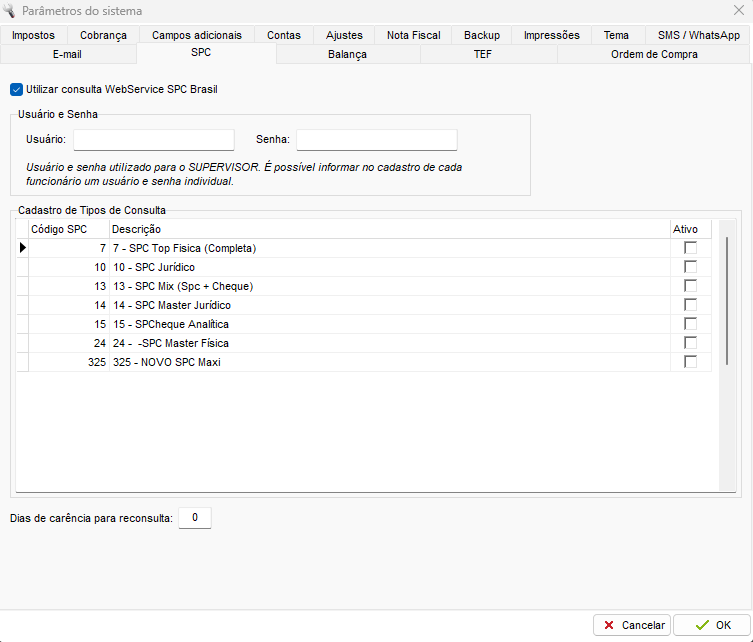Select row '13 - SPC Mix (Spc + Cheque)'
753x642 pixels.
point(364,286)
